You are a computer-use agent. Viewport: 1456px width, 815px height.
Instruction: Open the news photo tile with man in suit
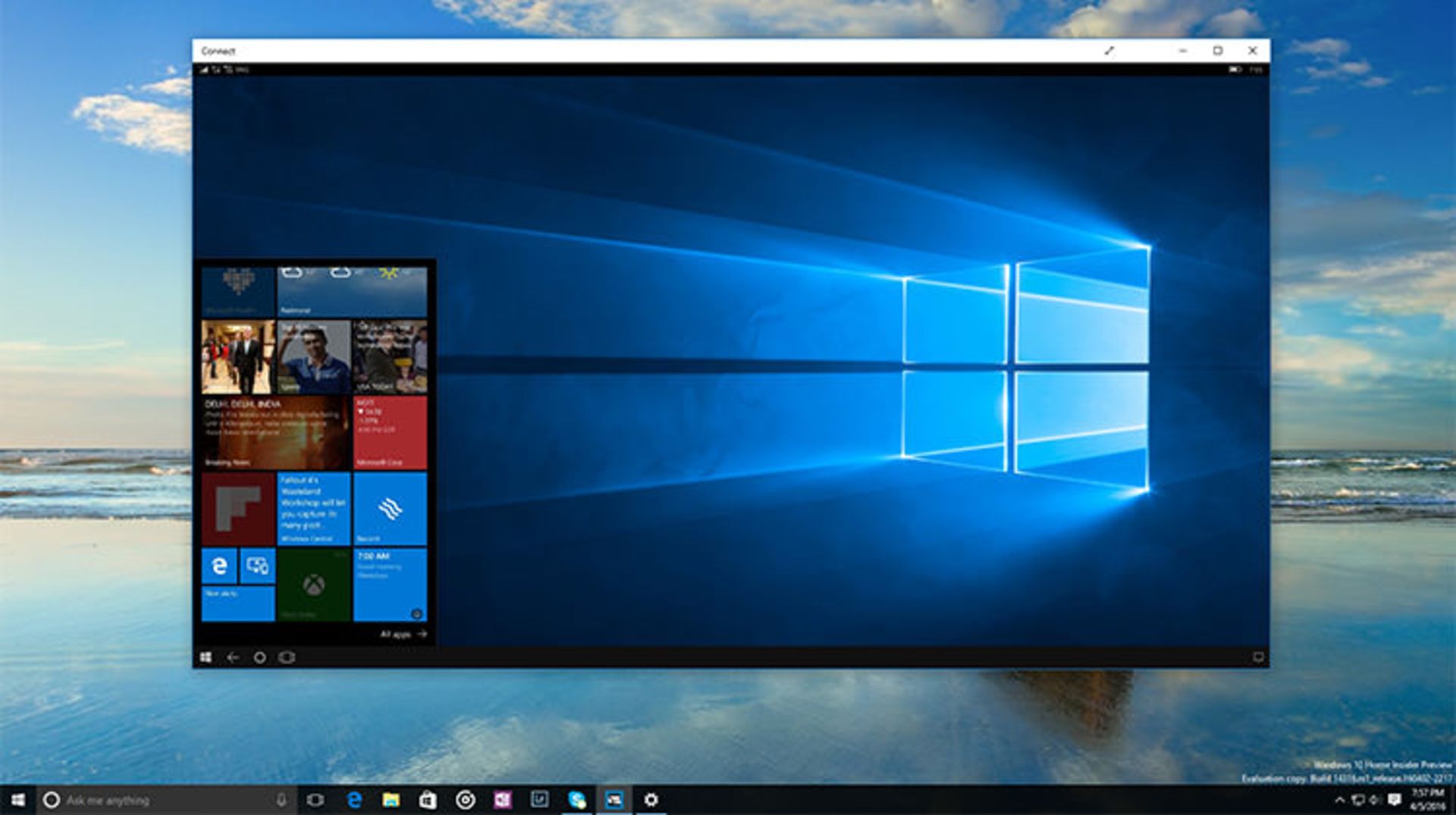238,357
